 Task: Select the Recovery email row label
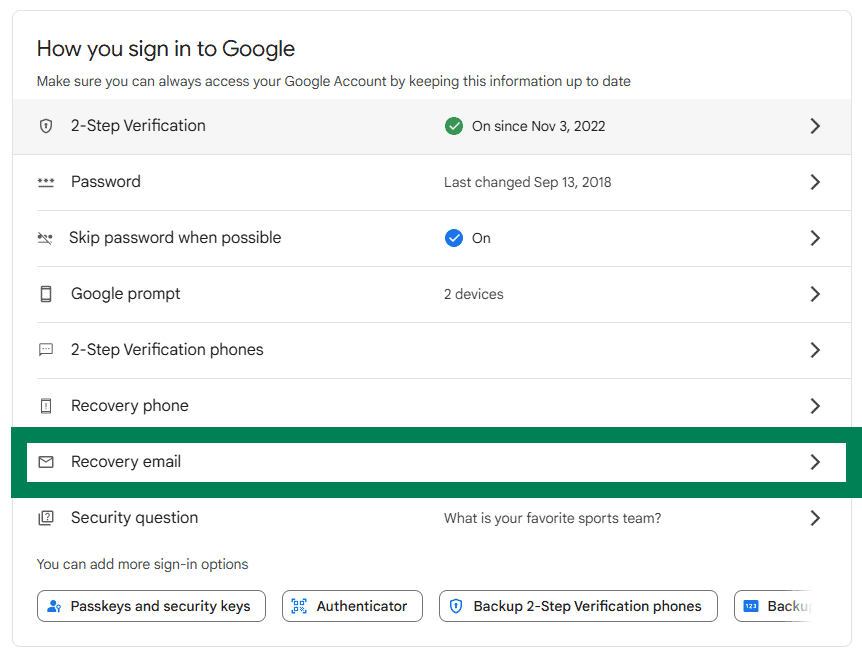(126, 462)
